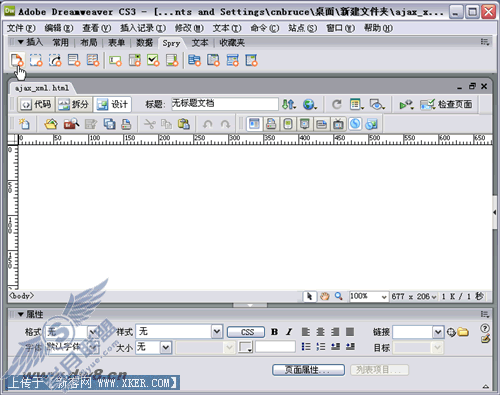Insert Spry Menu Bar icon
Image resolution: width=500 pixels, height=395 pixels.
pos(194,60)
